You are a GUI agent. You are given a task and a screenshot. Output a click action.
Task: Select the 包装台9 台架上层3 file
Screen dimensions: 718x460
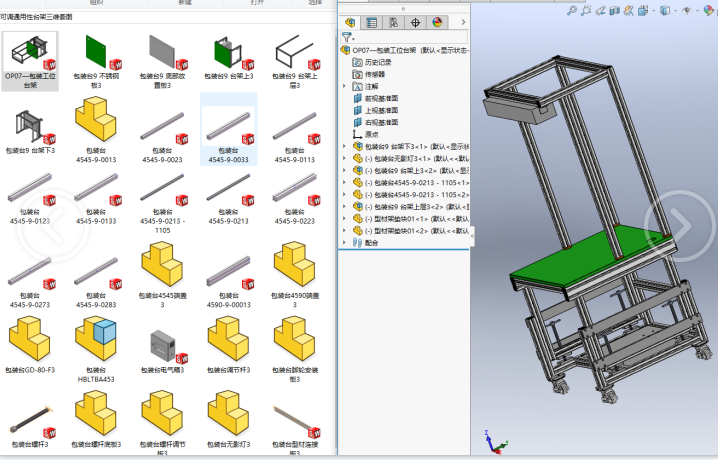294,61
